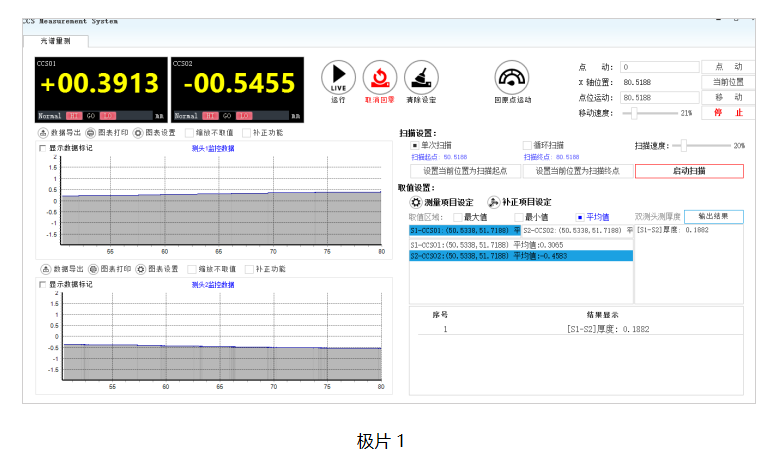783x462 pixels.
Task: Click the red 停止 button
Action: click(729, 113)
